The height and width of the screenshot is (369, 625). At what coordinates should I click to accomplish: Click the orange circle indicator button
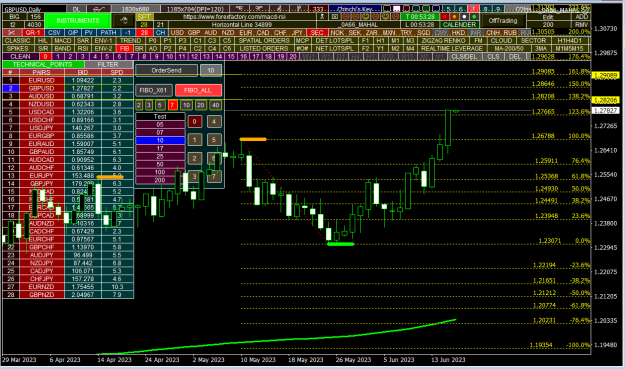pyautogui.click(x=454, y=17)
